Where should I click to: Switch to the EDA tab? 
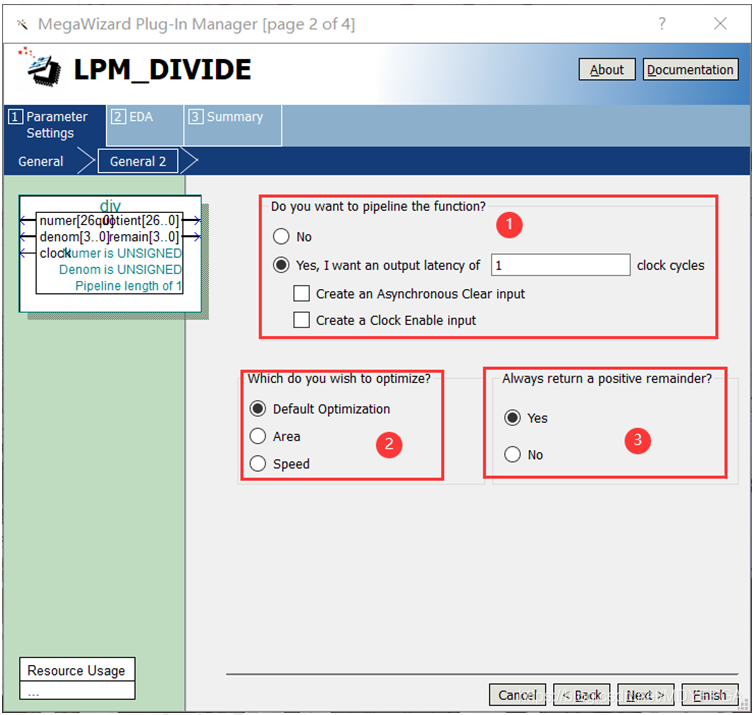[145, 125]
